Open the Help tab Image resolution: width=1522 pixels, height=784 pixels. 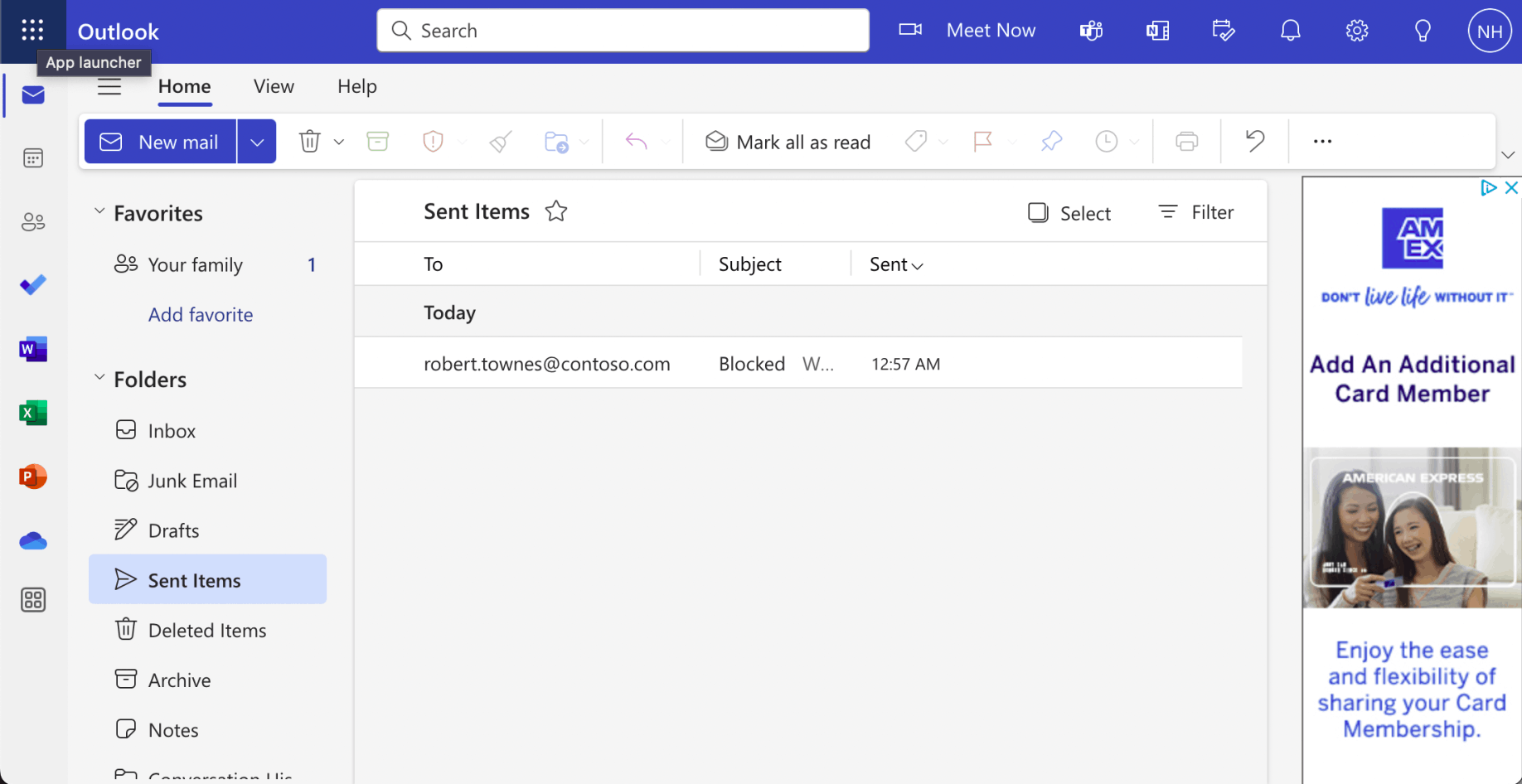coord(357,86)
